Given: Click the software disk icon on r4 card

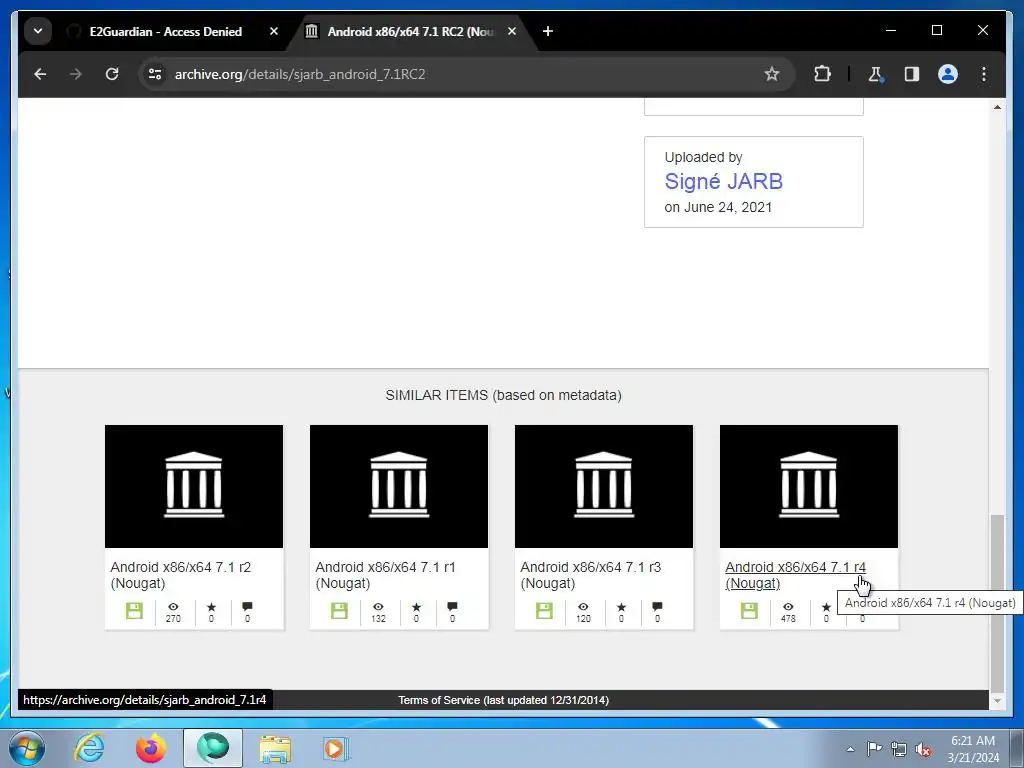Looking at the screenshot, I should 750,611.
